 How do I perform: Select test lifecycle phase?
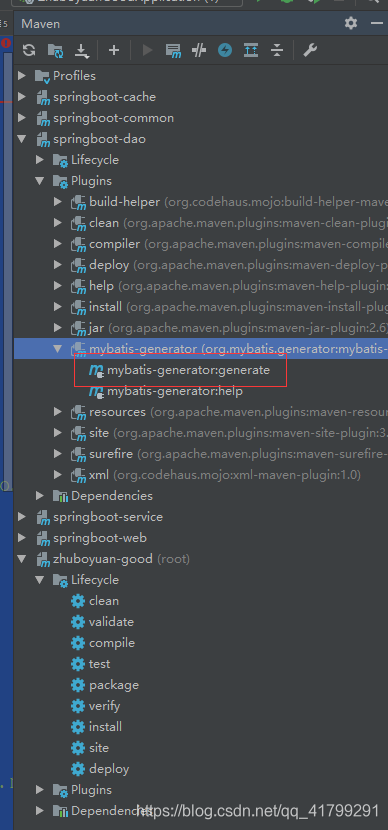coord(100,664)
